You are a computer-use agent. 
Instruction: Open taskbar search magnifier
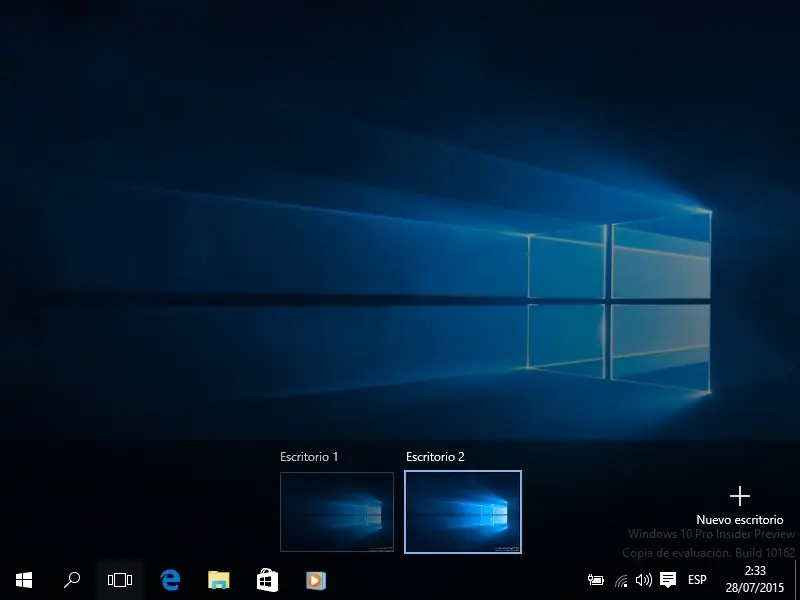click(72, 580)
